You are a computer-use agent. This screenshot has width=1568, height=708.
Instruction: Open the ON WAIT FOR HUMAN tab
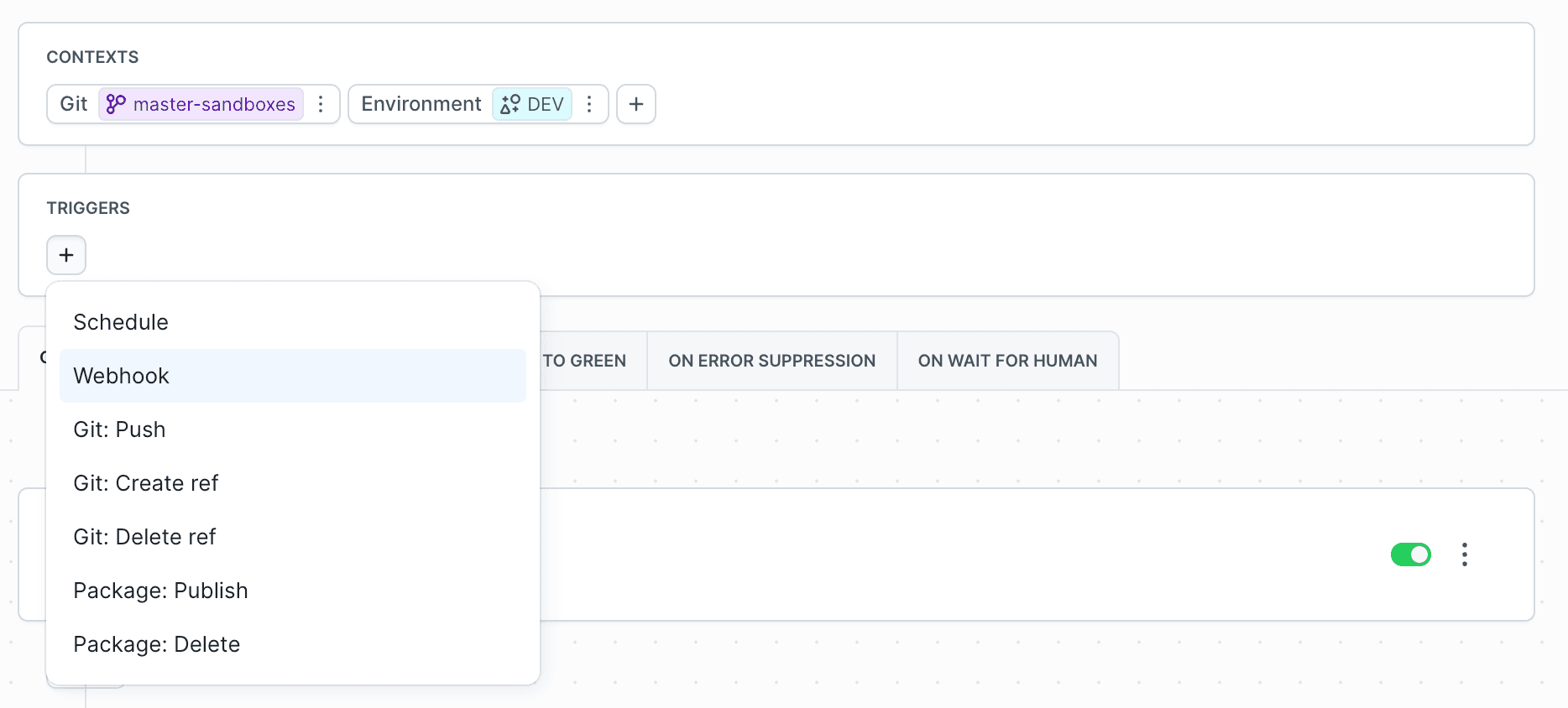coord(1007,361)
